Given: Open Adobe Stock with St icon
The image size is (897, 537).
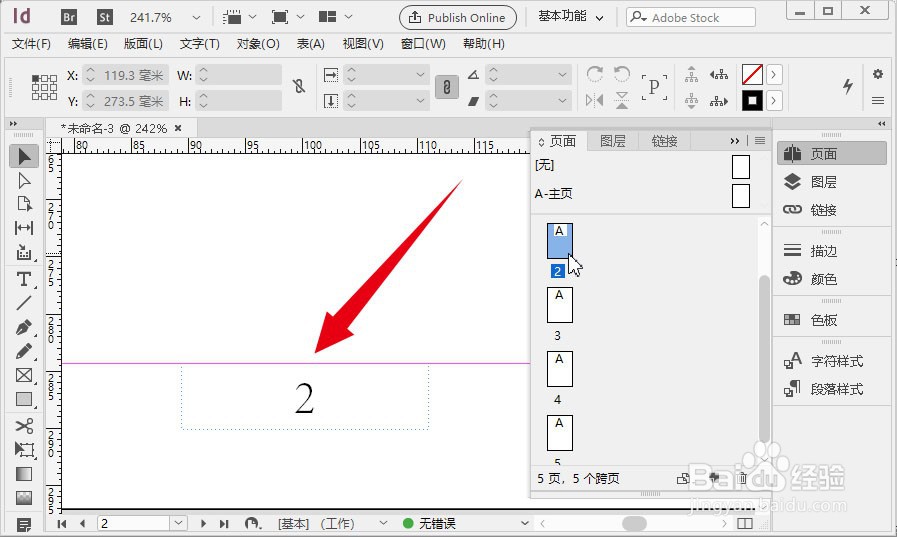Looking at the screenshot, I should tap(105, 17).
